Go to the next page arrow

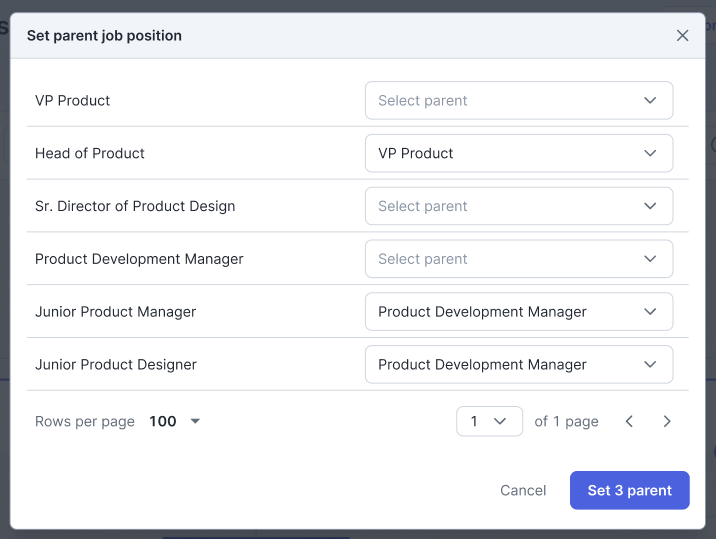point(667,422)
